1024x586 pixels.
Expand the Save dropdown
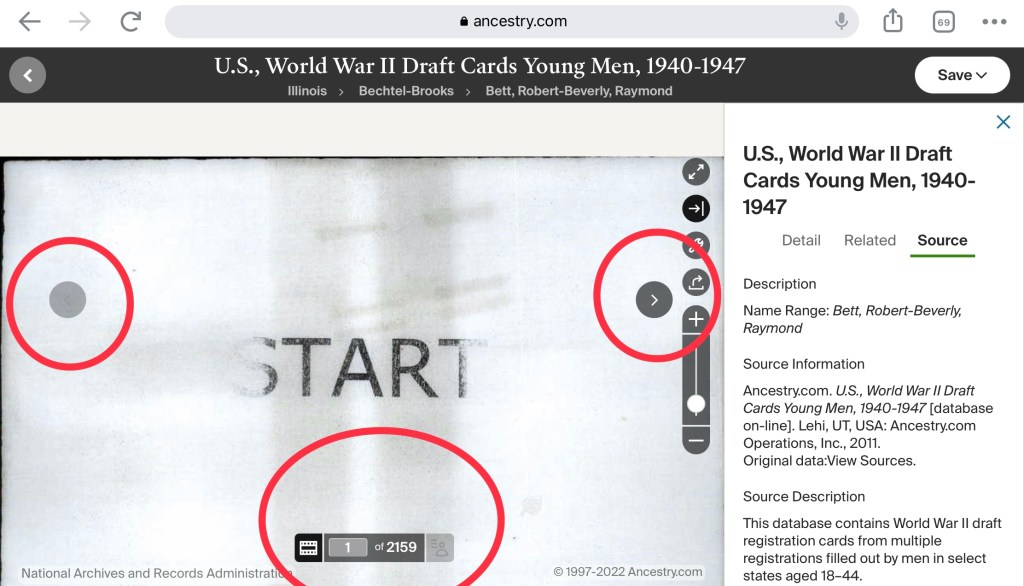coord(962,75)
